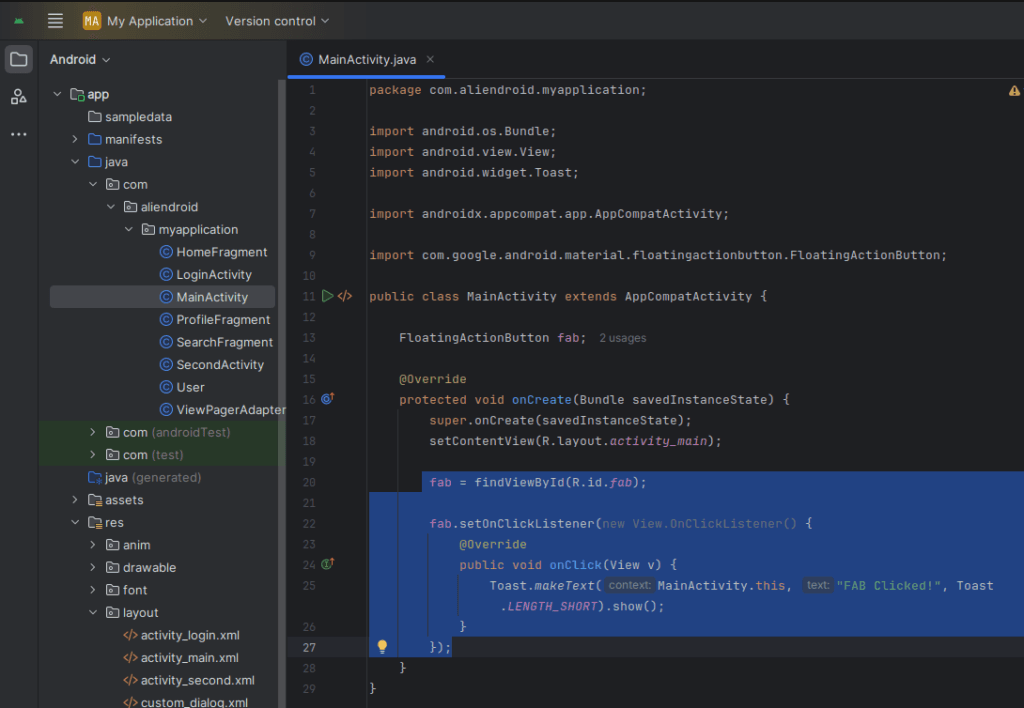
Task: Click AppCompatActivity in the class declaration
Action: click(x=688, y=297)
